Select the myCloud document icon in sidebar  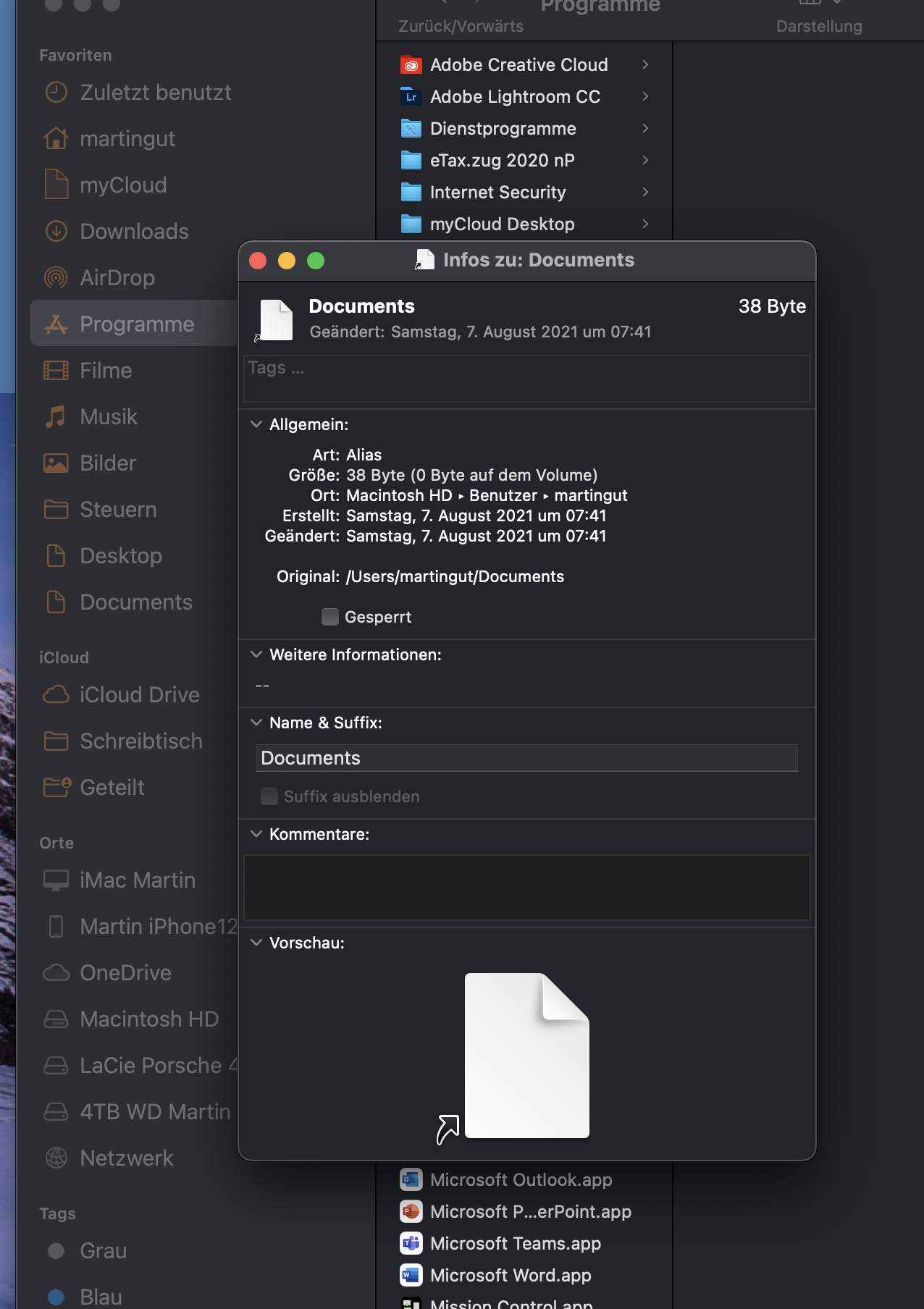pyautogui.click(x=56, y=185)
